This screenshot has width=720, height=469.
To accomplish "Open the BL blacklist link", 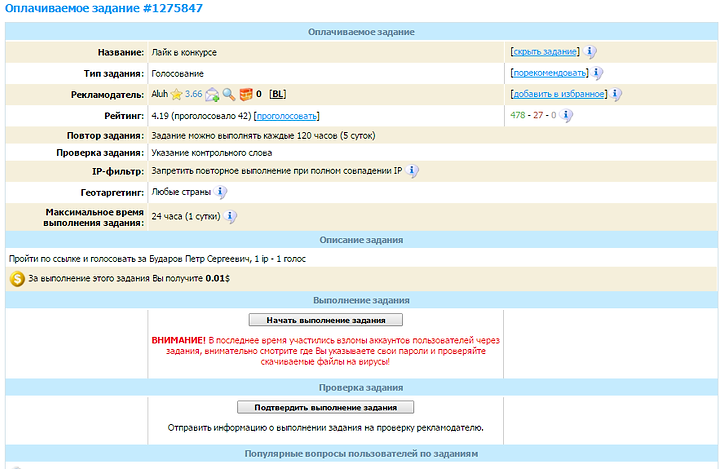I will tap(277, 94).
